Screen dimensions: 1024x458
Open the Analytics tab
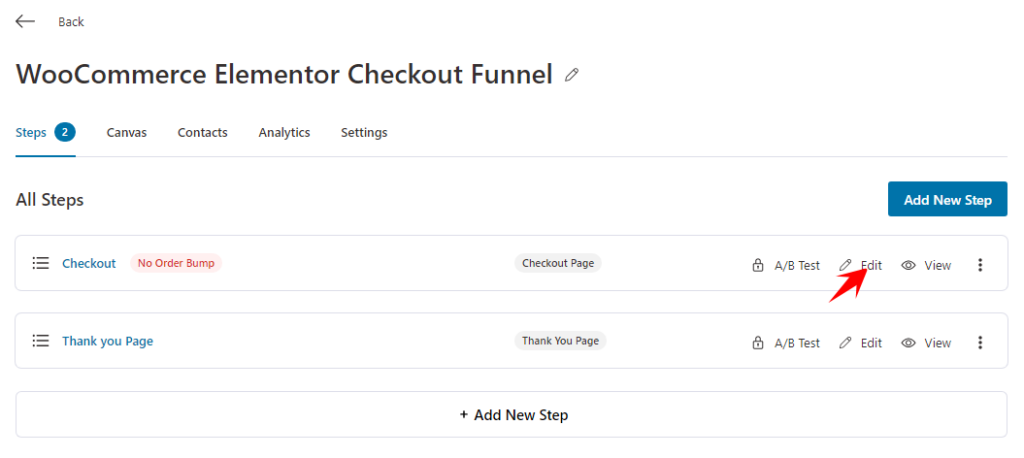(x=284, y=133)
